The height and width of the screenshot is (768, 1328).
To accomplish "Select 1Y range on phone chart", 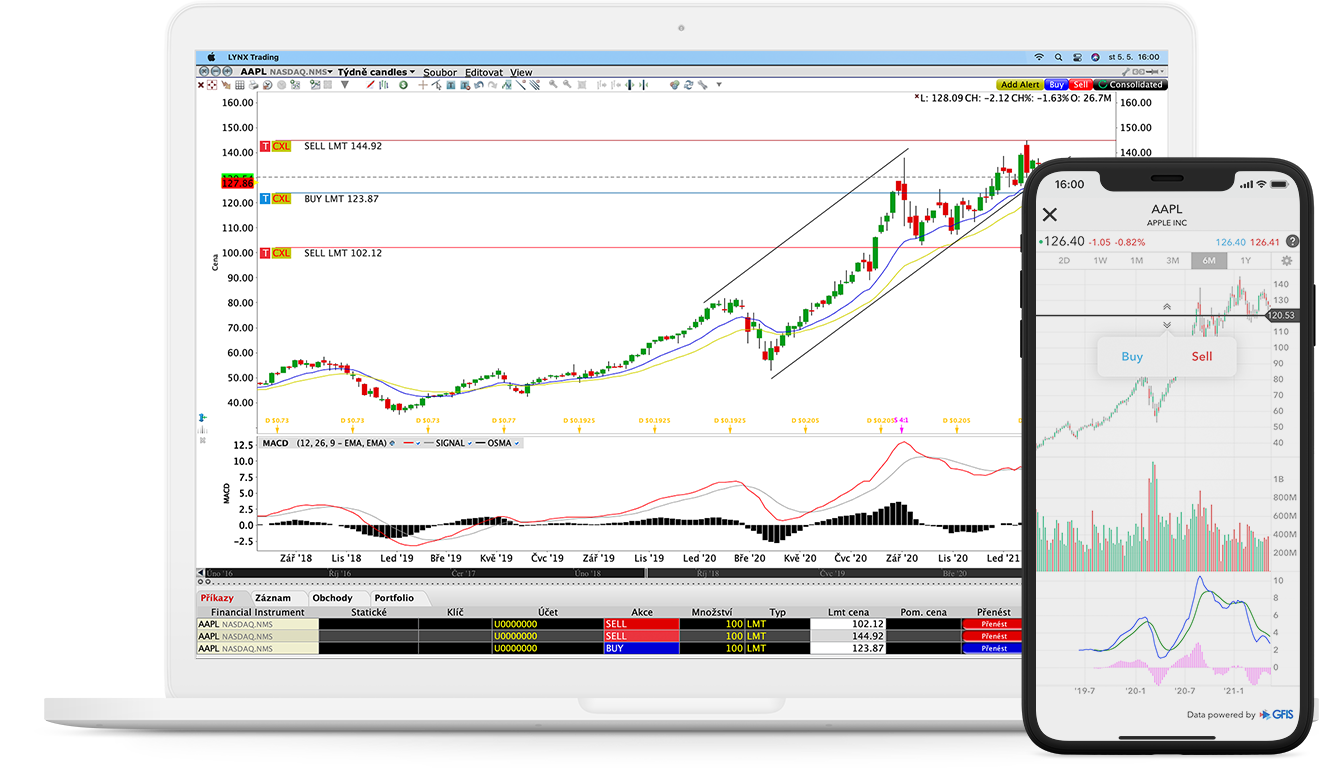I will [1246, 261].
